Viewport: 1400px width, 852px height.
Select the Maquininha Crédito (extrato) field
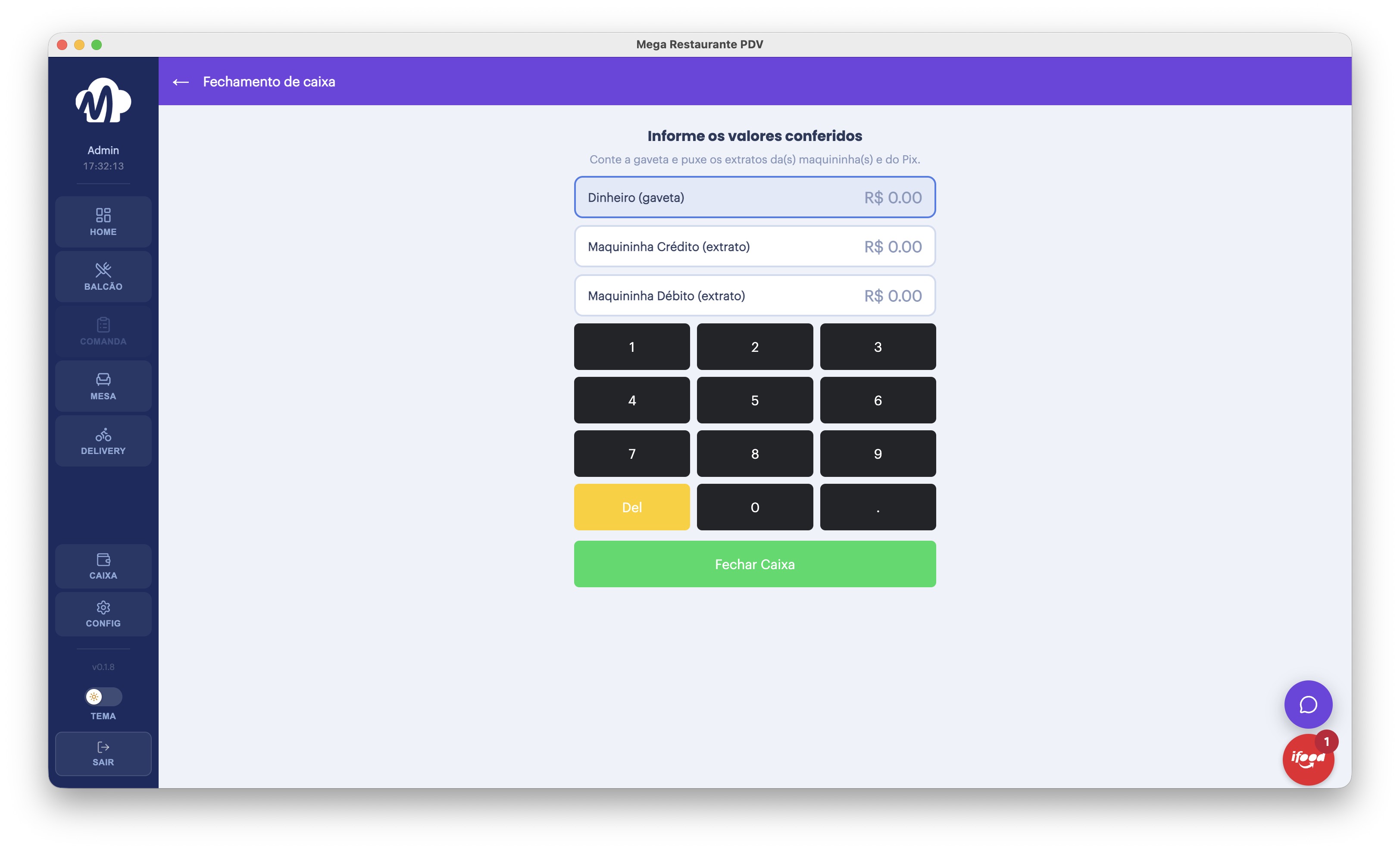point(755,246)
